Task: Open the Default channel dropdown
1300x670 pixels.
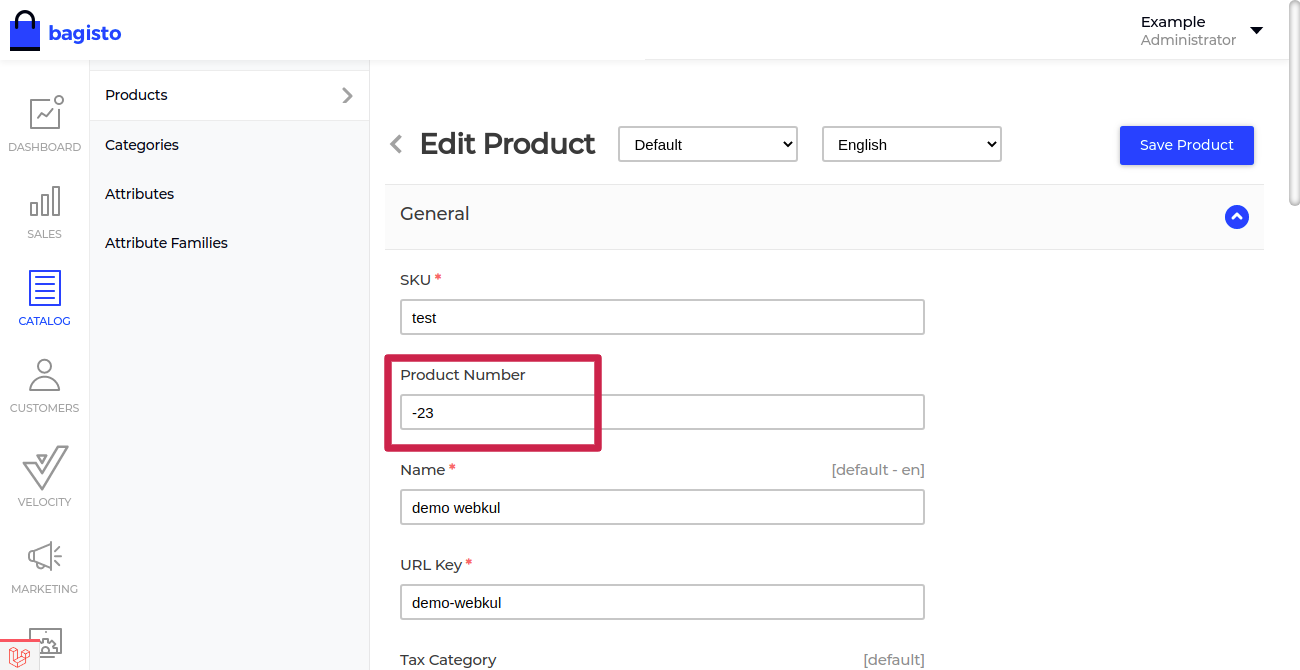Action: pos(707,144)
